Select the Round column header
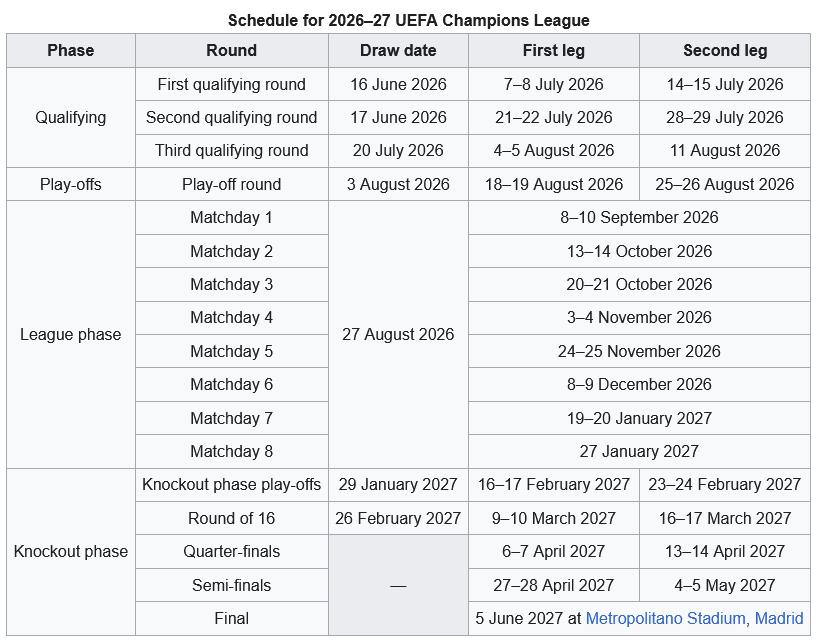 point(232,51)
